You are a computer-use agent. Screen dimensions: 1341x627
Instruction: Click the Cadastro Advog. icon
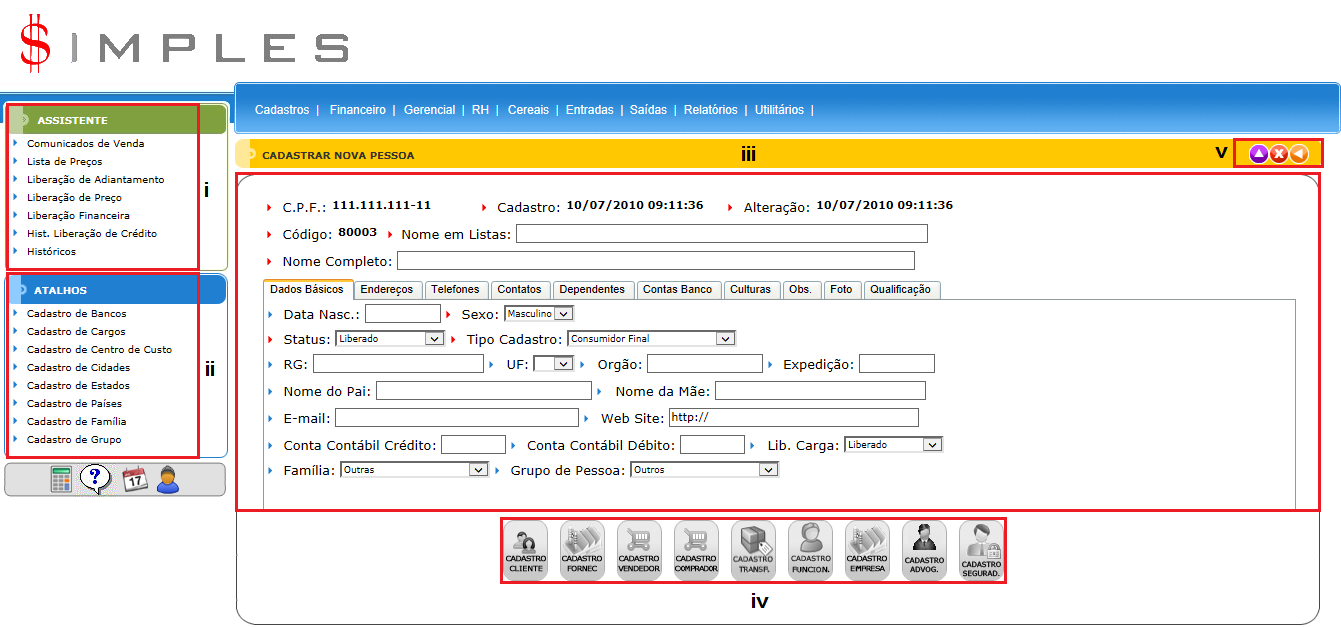pyautogui.click(x=924, y=551)
